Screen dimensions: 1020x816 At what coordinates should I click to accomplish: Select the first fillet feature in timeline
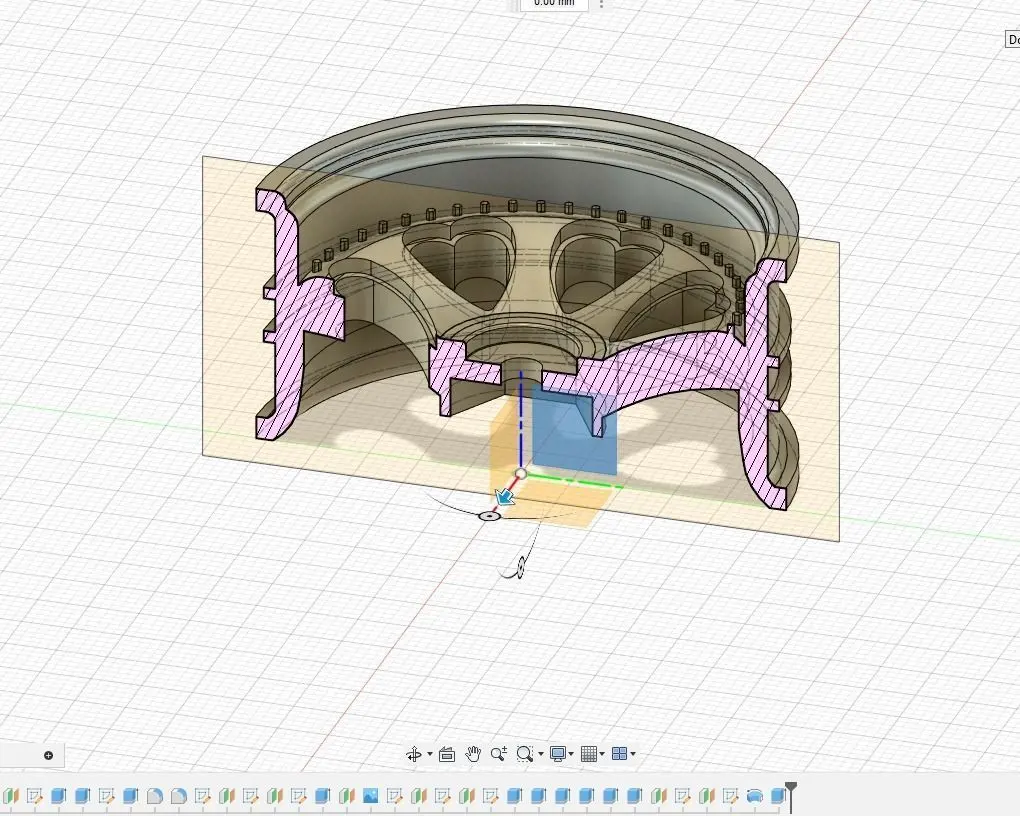coord(155,795)
